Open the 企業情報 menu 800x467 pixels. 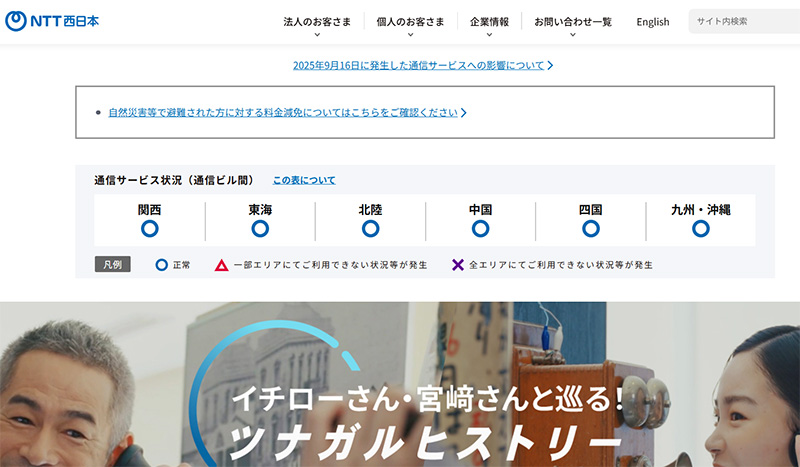pos(489,22)
